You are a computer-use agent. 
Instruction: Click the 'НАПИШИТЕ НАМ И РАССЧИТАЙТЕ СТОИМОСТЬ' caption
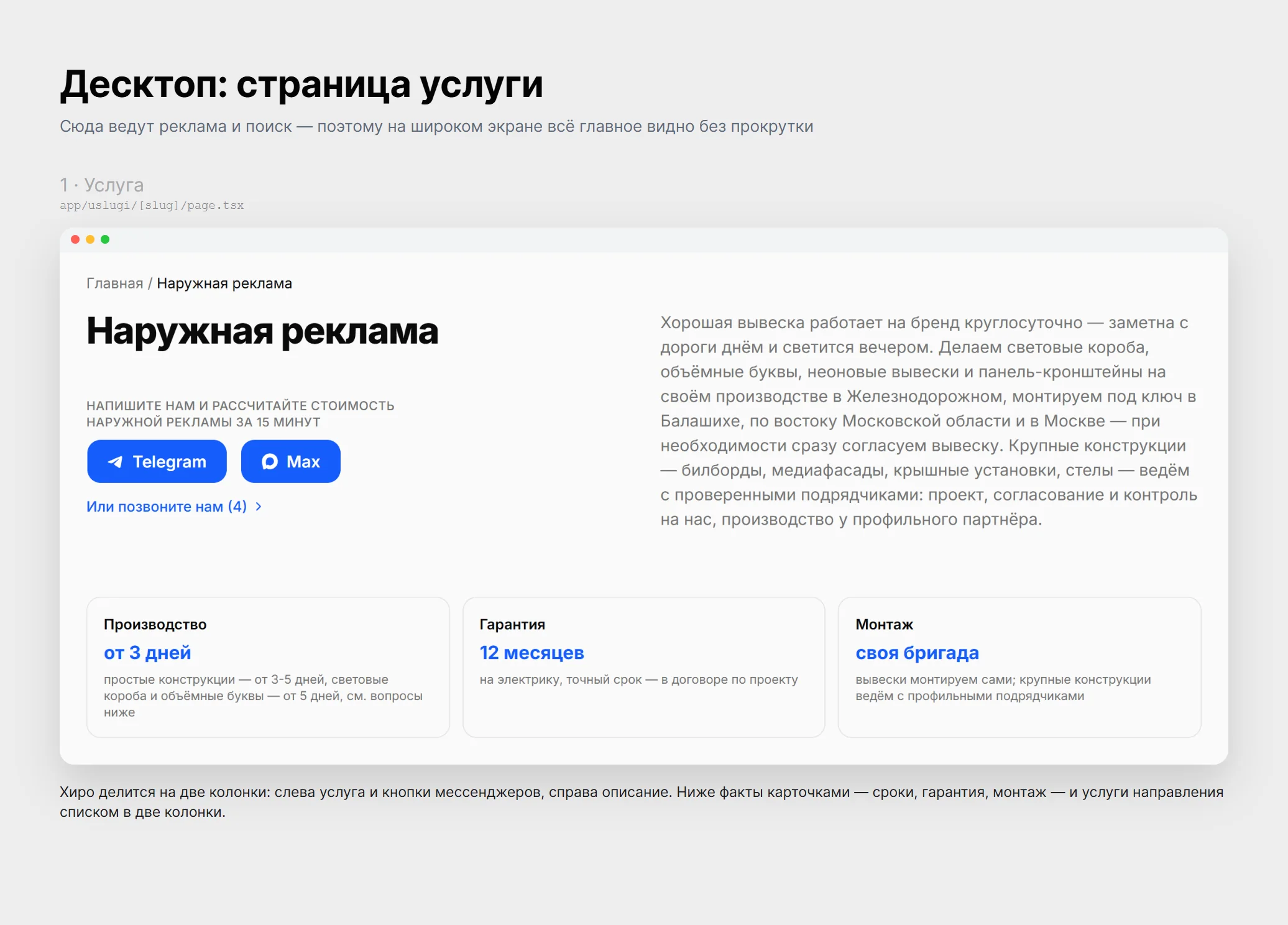(x=240, y=414)
